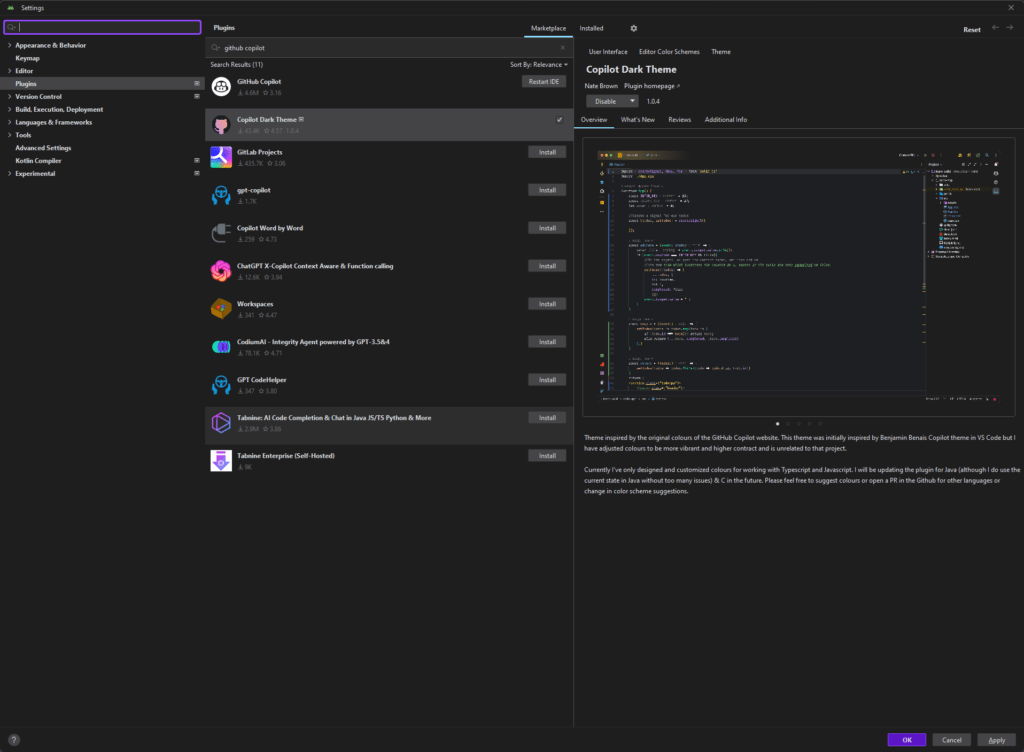Expand the Appearance & Behavior tree node
This screenshot has width=1024, height=752.
(10, 46)
